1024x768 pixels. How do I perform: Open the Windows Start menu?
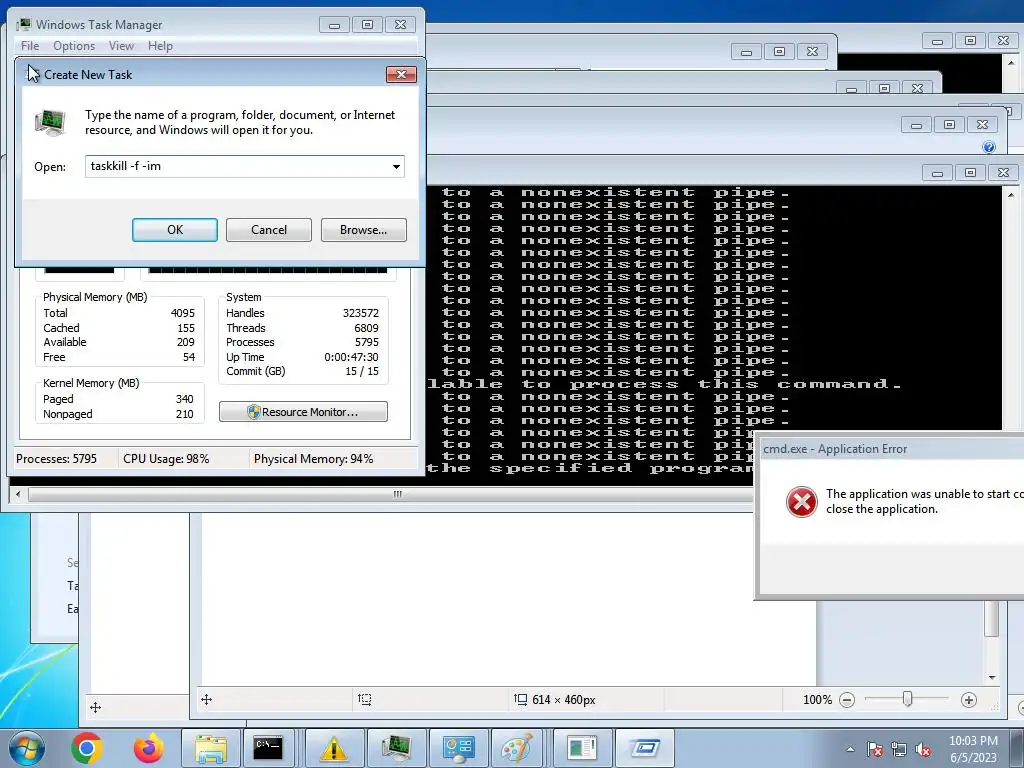coord(27,748)
